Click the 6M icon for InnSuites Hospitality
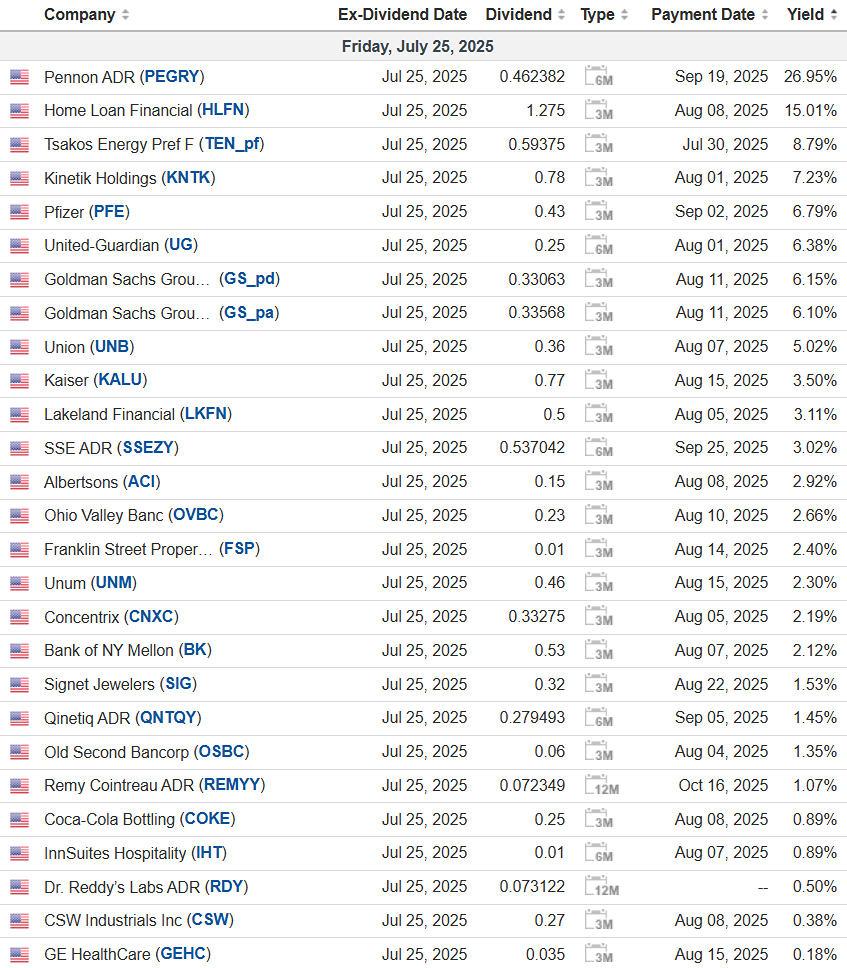 (598, 853)
